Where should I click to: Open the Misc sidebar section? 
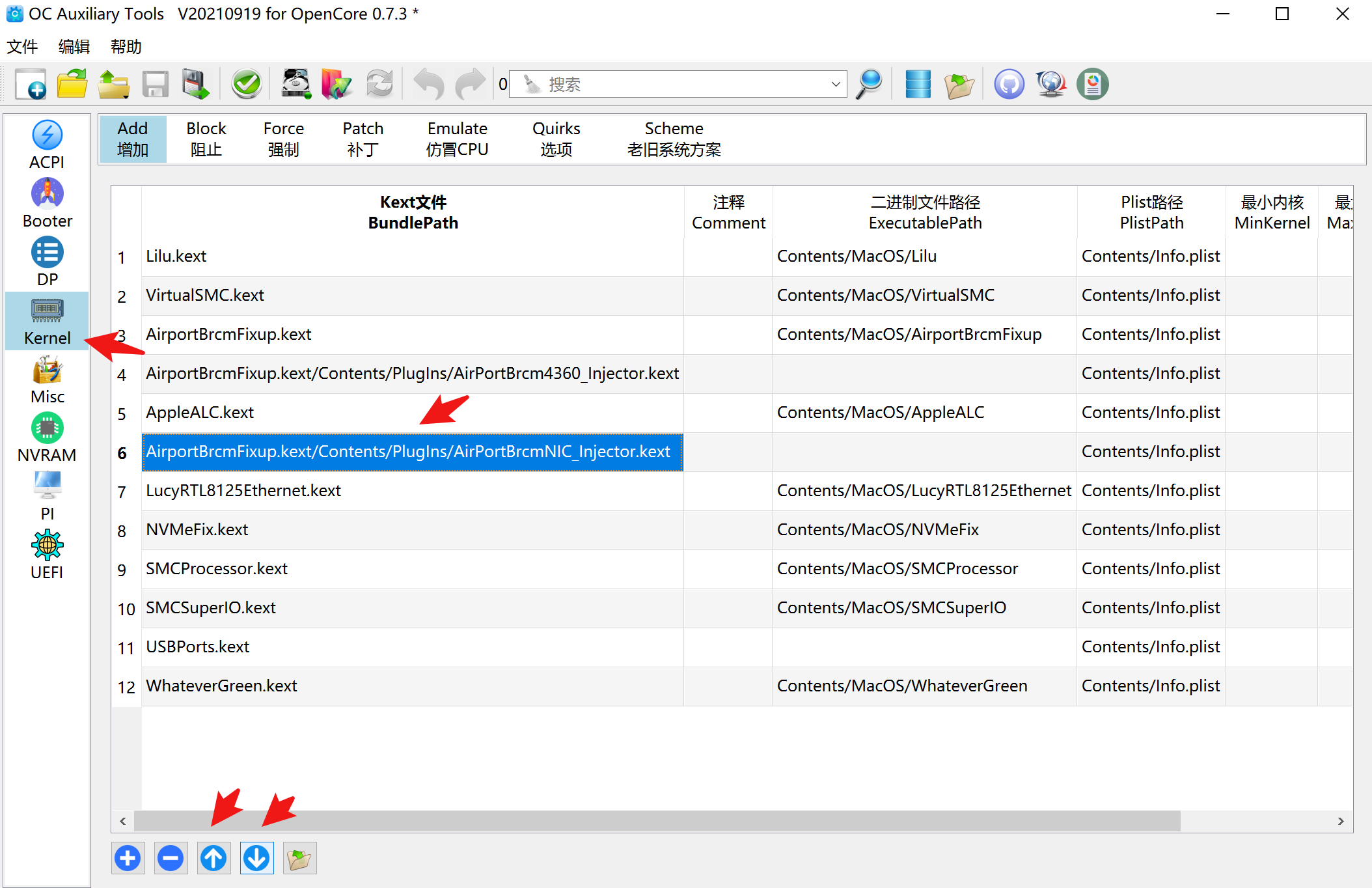[48, 379]
